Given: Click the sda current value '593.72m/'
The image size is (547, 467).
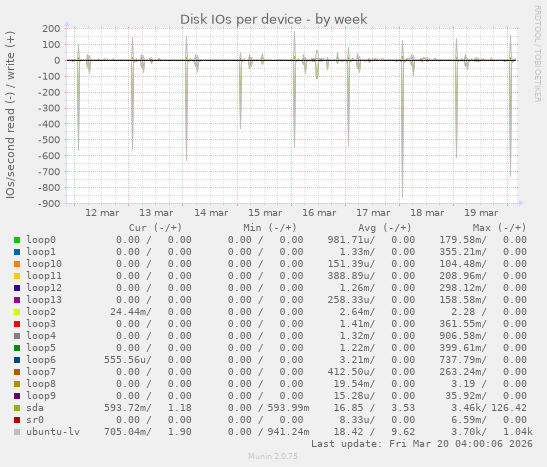Looking at the screenshot, I should pos(128,408).
